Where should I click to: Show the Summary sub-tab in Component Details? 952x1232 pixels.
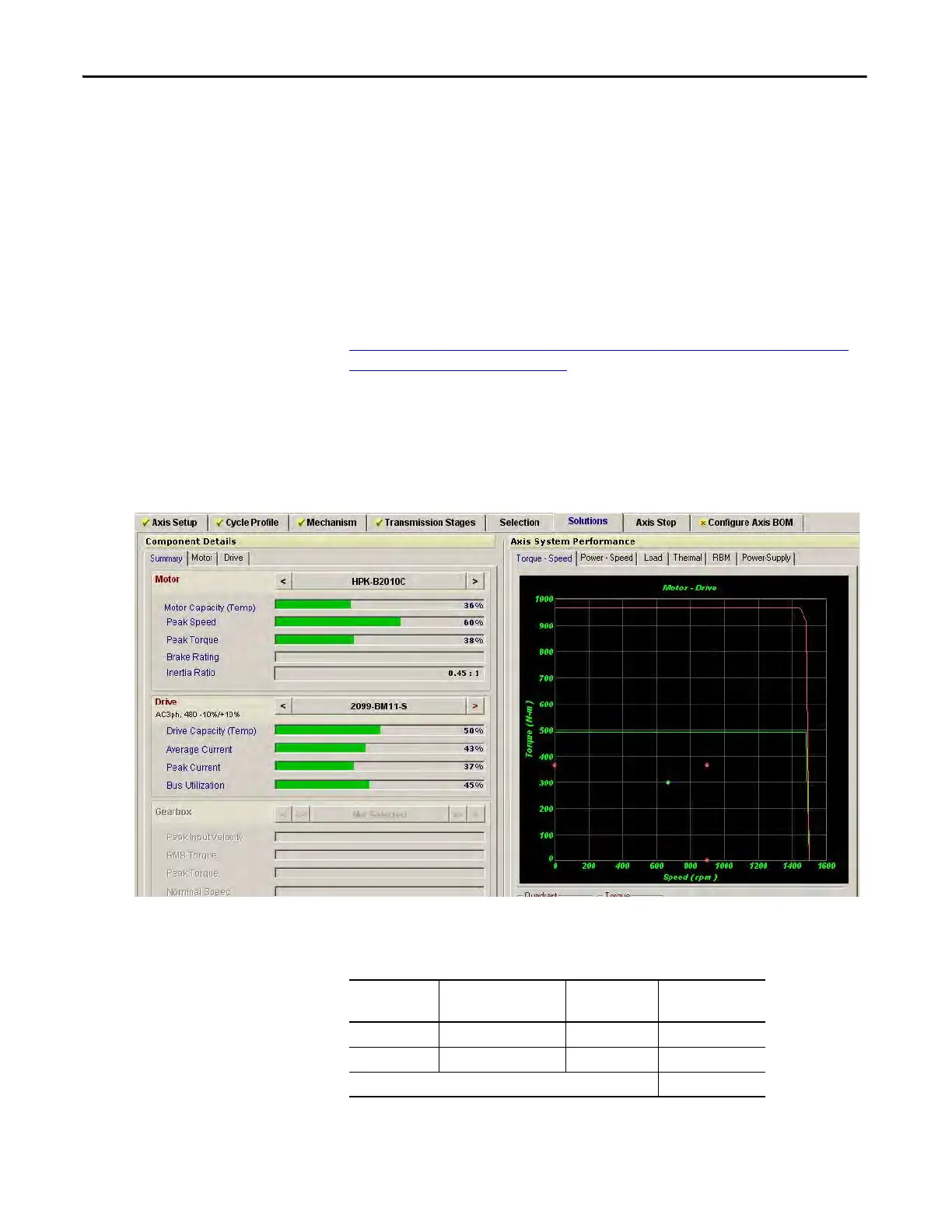coord(166,558)
